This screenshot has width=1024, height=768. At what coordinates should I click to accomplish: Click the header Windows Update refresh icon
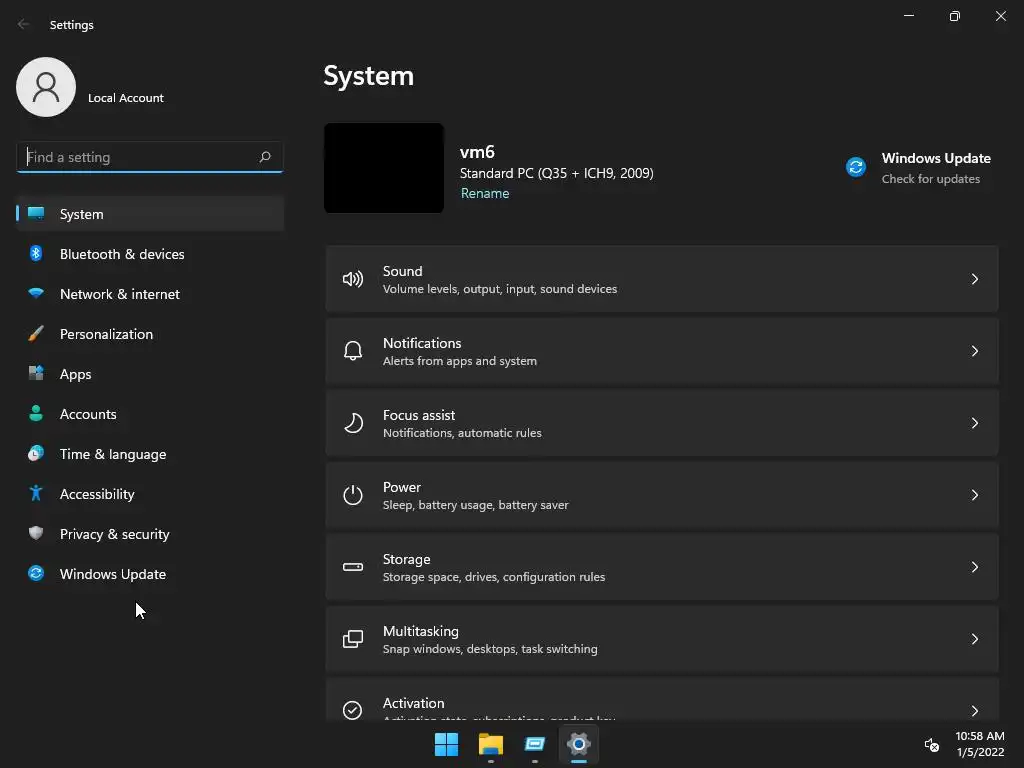point(856,167)
